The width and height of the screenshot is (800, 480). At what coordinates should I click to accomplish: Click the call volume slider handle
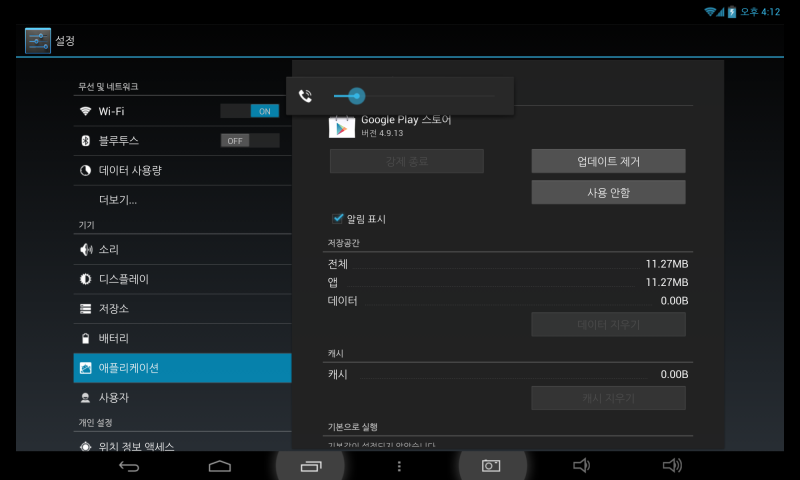[x=356, y=96]
